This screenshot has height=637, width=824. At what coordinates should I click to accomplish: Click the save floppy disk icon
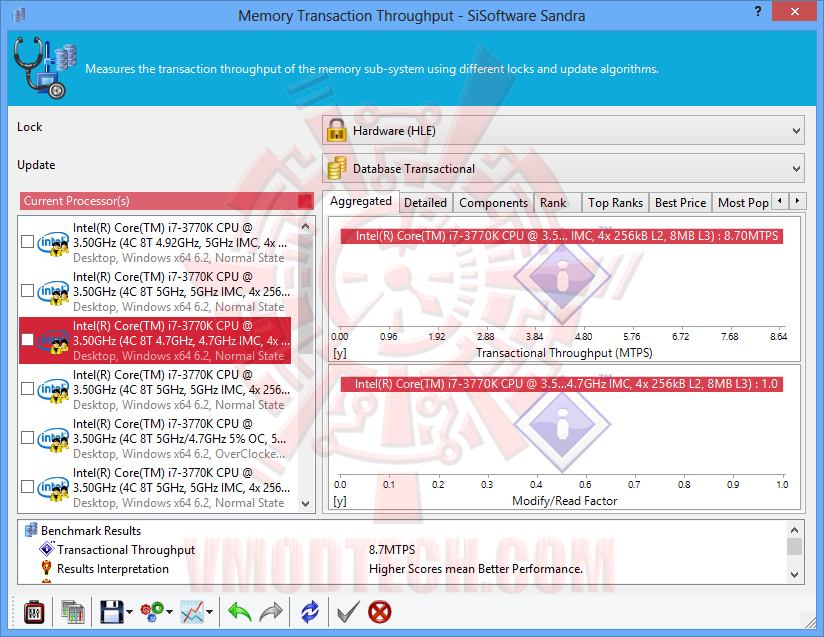pyautogui.click(x=111, y=612)
